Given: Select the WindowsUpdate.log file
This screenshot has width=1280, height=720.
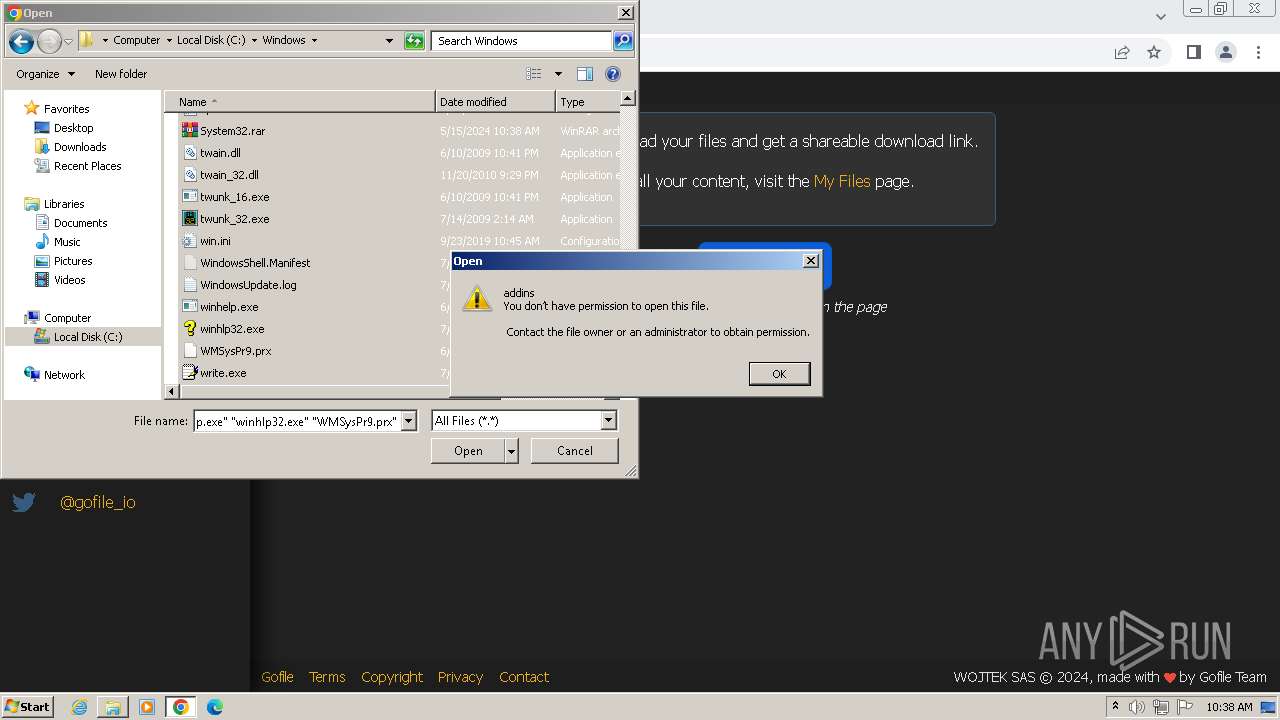Looking at the screenshot, I should point(248,285).
